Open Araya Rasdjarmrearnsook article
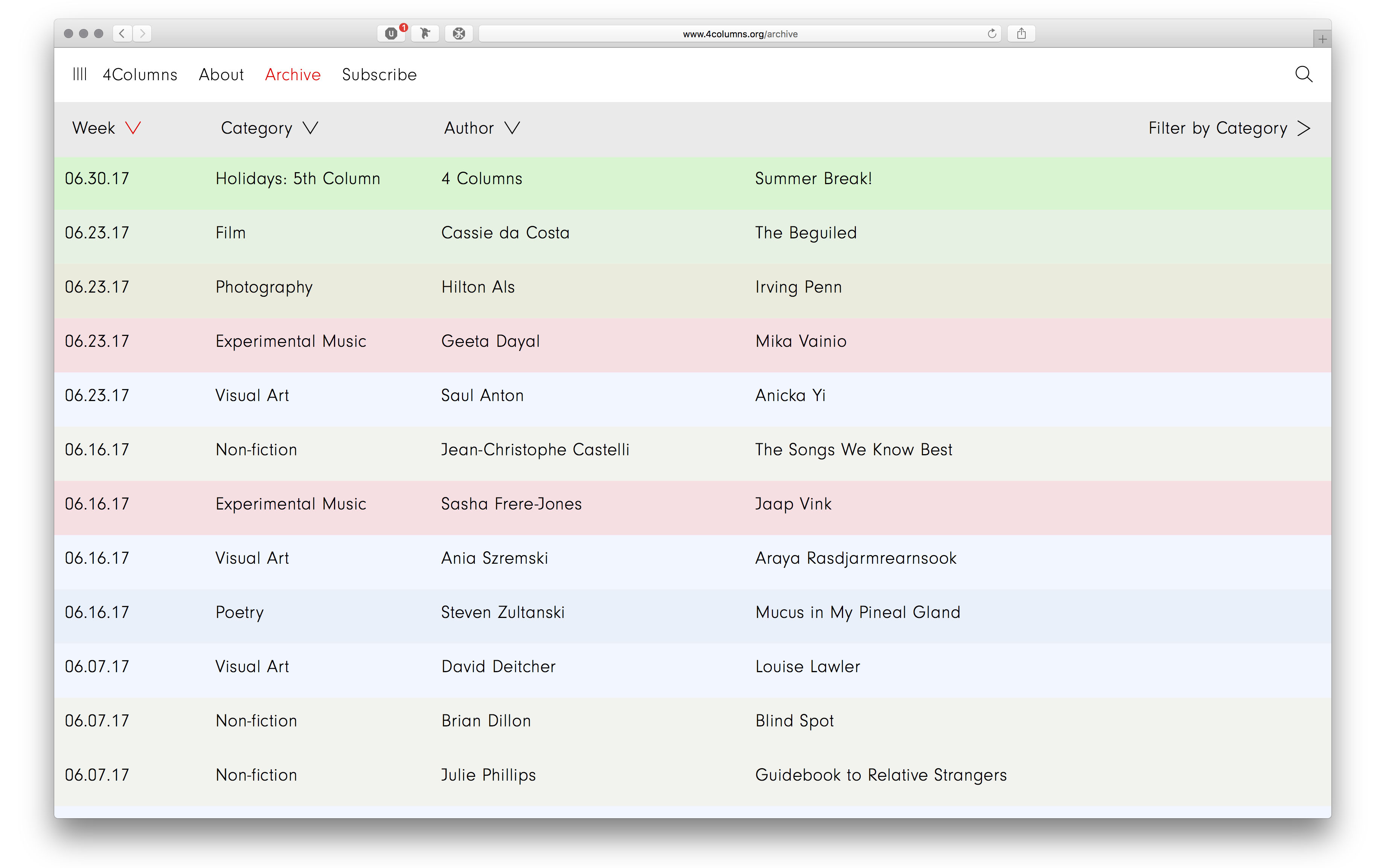The width and height of the screenshot is (1383, 868). pos(855,558)
